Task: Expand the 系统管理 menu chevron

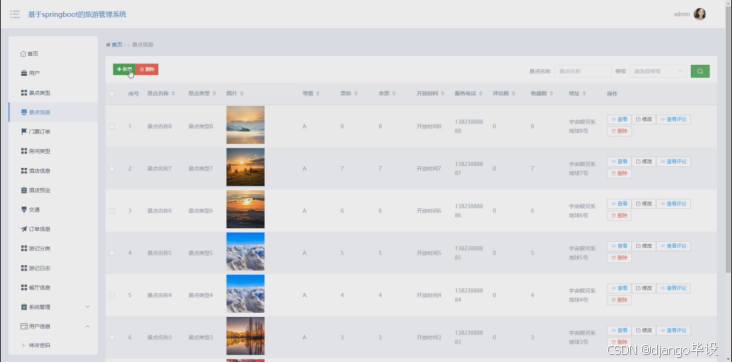Action: [87, 307]
